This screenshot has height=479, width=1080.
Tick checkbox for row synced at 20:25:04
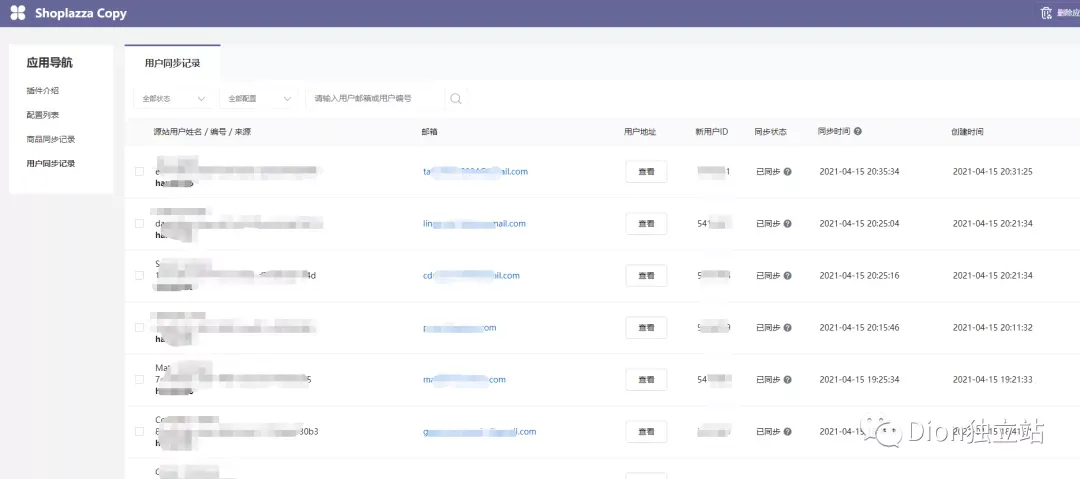pyautogui.click(x=139, y=224)
